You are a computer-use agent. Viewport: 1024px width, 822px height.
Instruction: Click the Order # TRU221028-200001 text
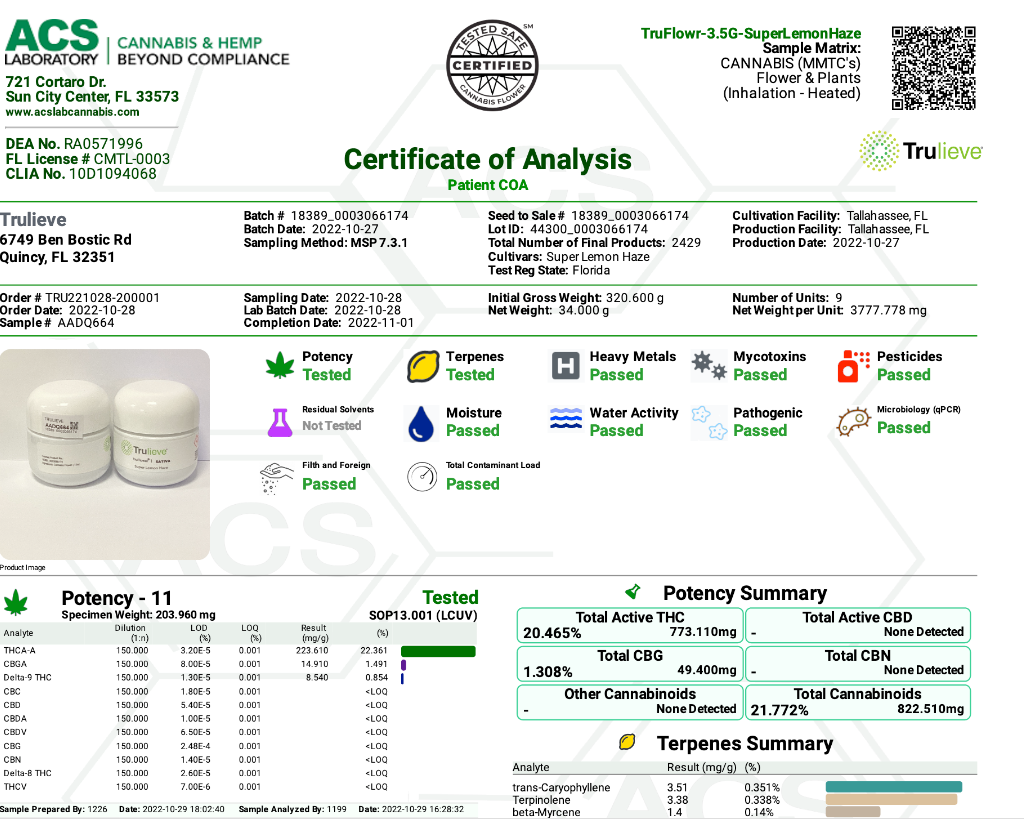point(80,298)
